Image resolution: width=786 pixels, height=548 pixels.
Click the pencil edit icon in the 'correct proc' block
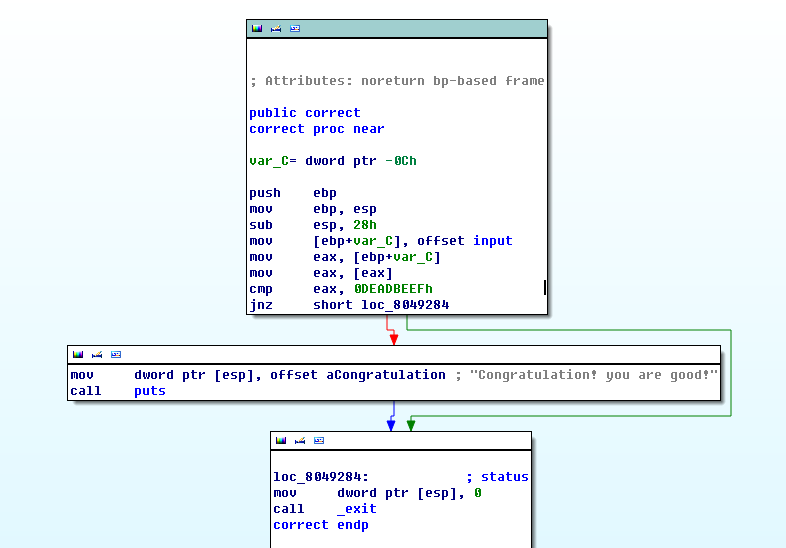[276, 29]
